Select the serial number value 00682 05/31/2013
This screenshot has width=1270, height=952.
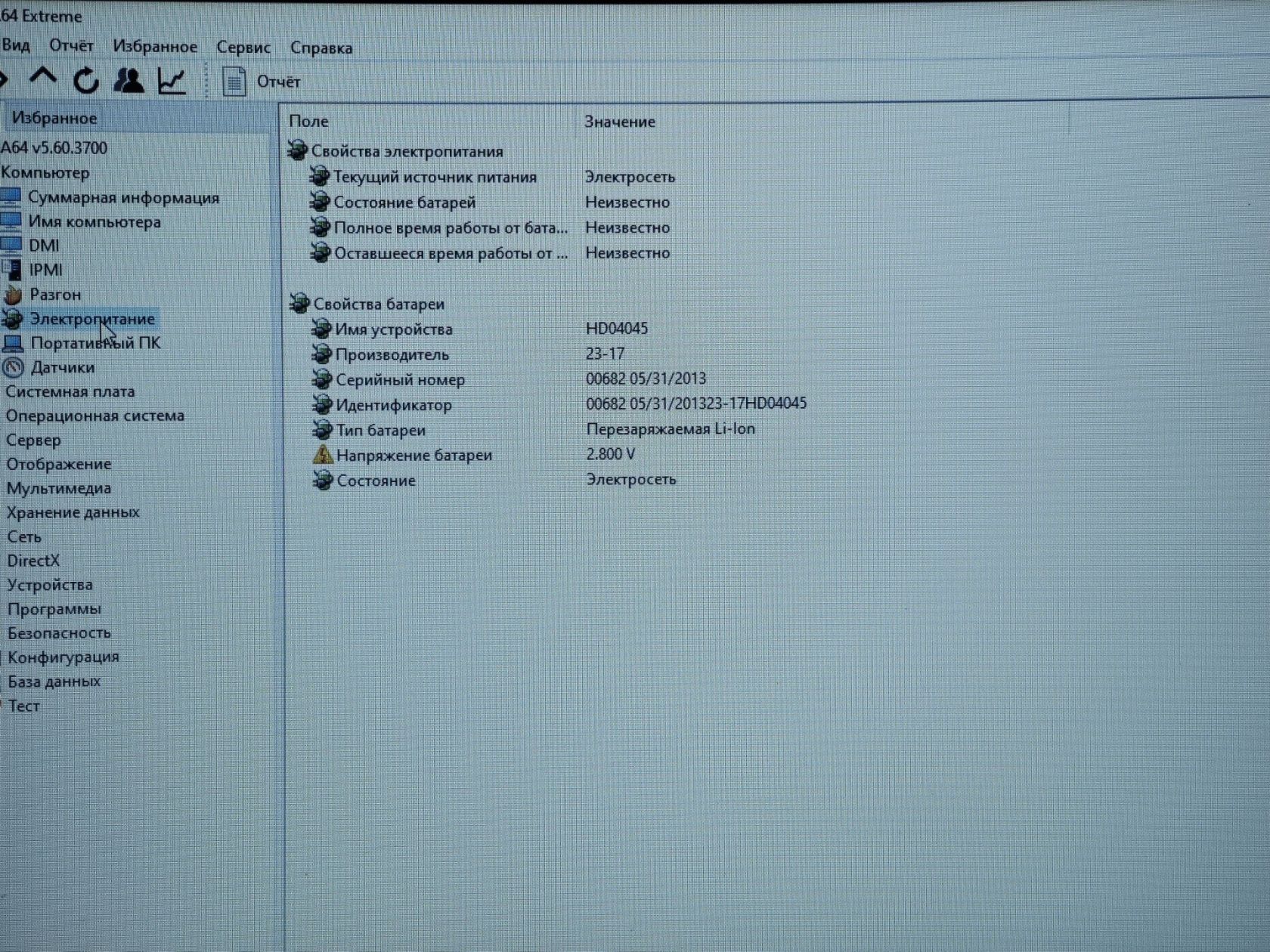(x=646, y=379)
